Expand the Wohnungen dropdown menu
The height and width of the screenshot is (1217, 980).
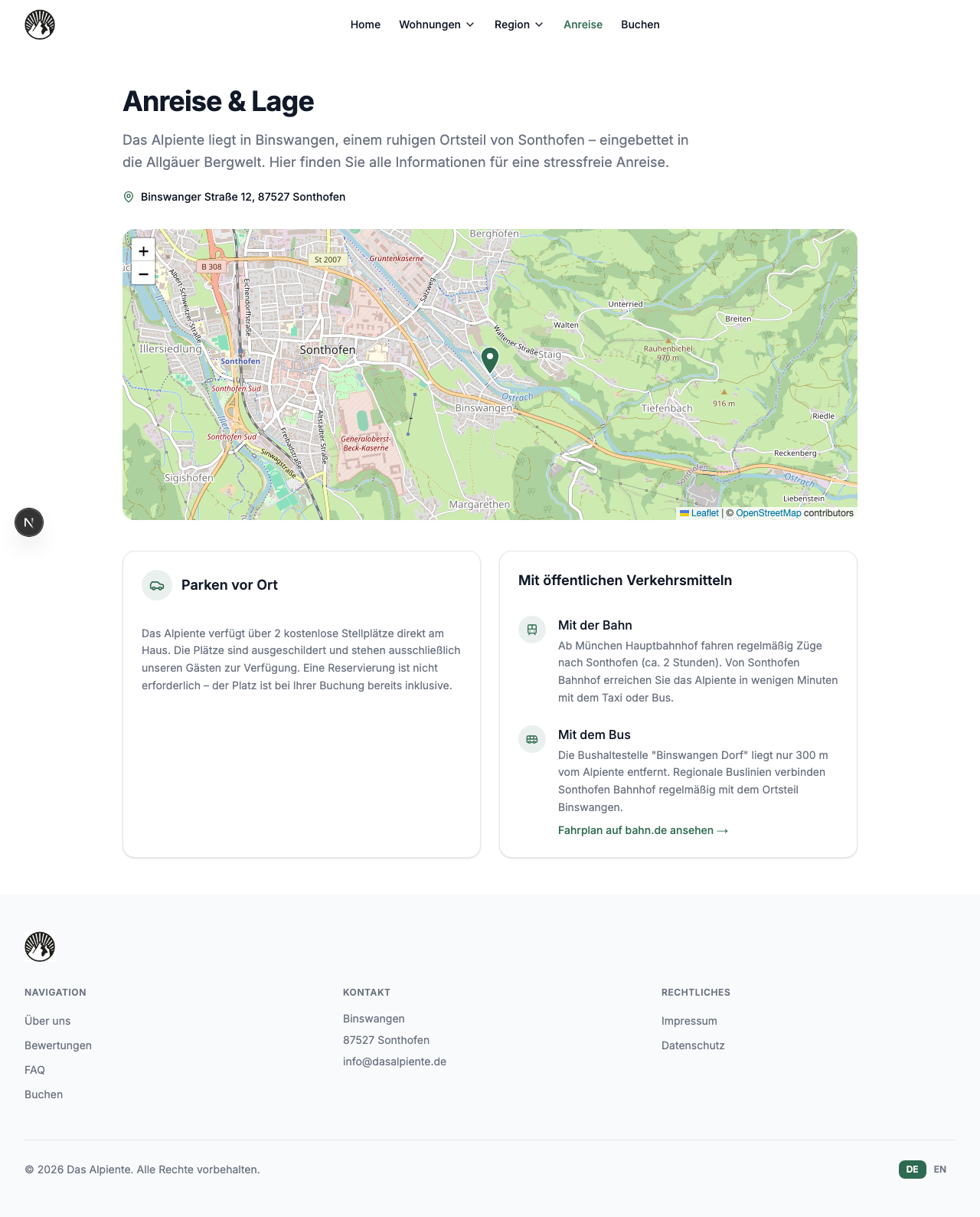point(436,25)
